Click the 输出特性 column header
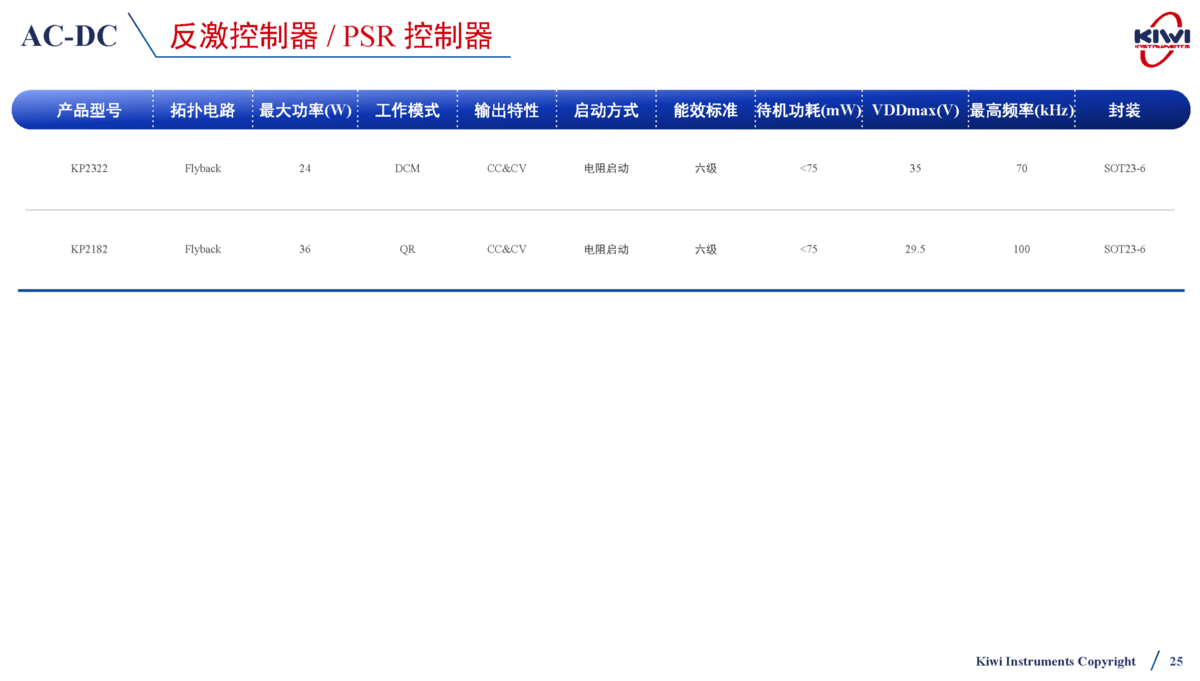 point(506,110)
